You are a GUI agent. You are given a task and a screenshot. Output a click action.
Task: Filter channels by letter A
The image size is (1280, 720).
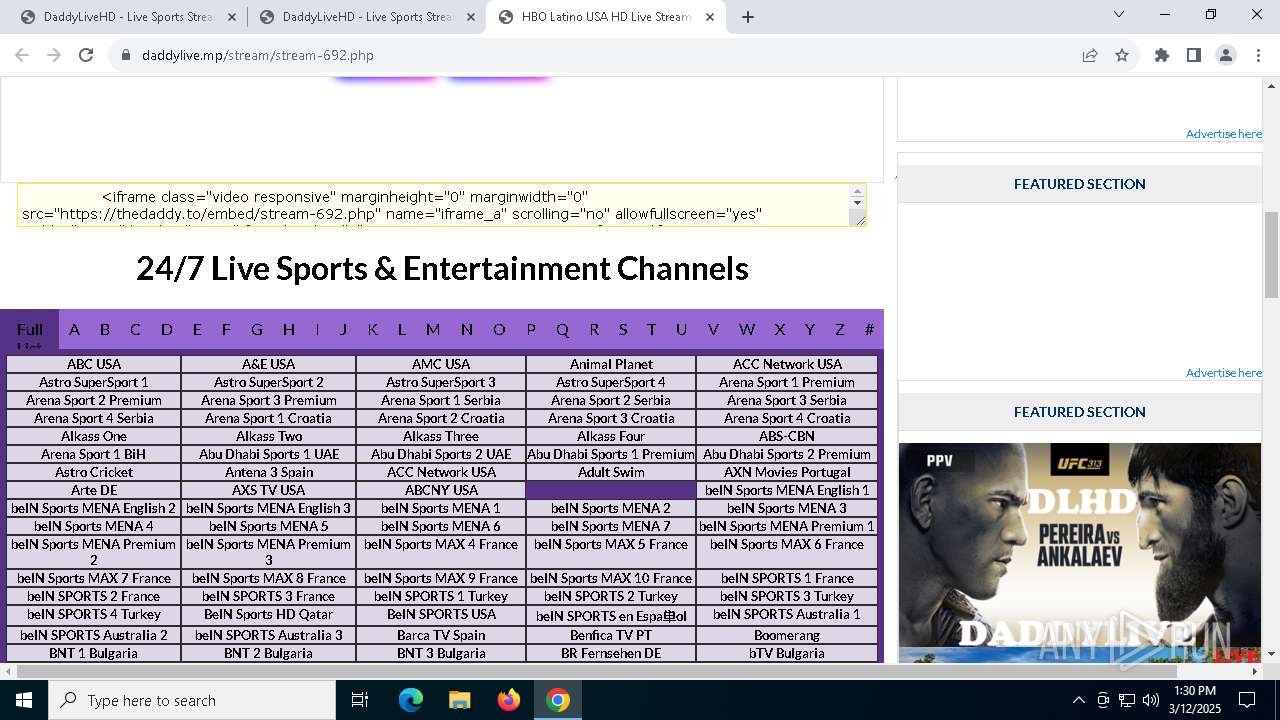(74, 329)
